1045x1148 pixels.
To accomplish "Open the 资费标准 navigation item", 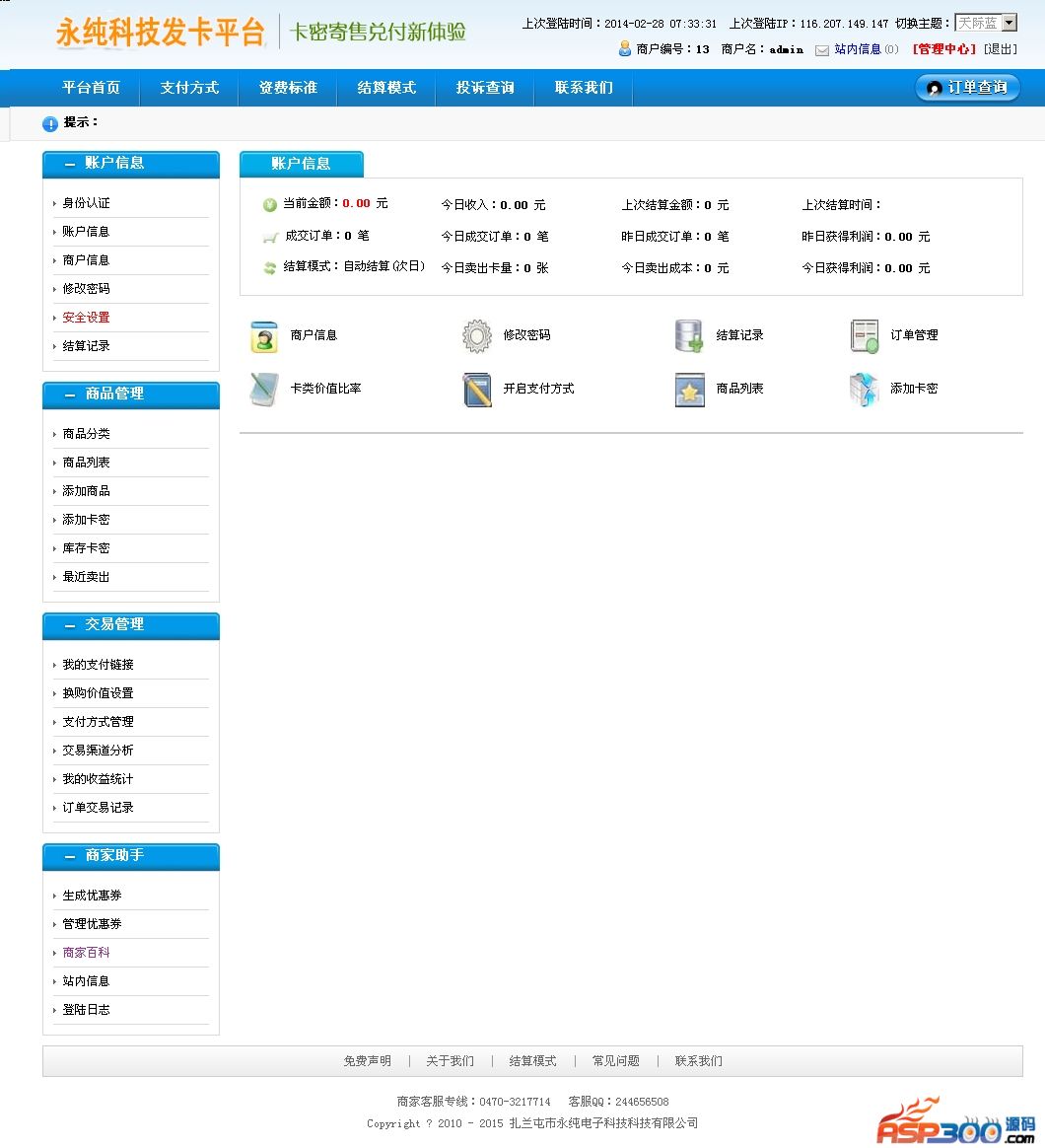I will coord(288,88).
